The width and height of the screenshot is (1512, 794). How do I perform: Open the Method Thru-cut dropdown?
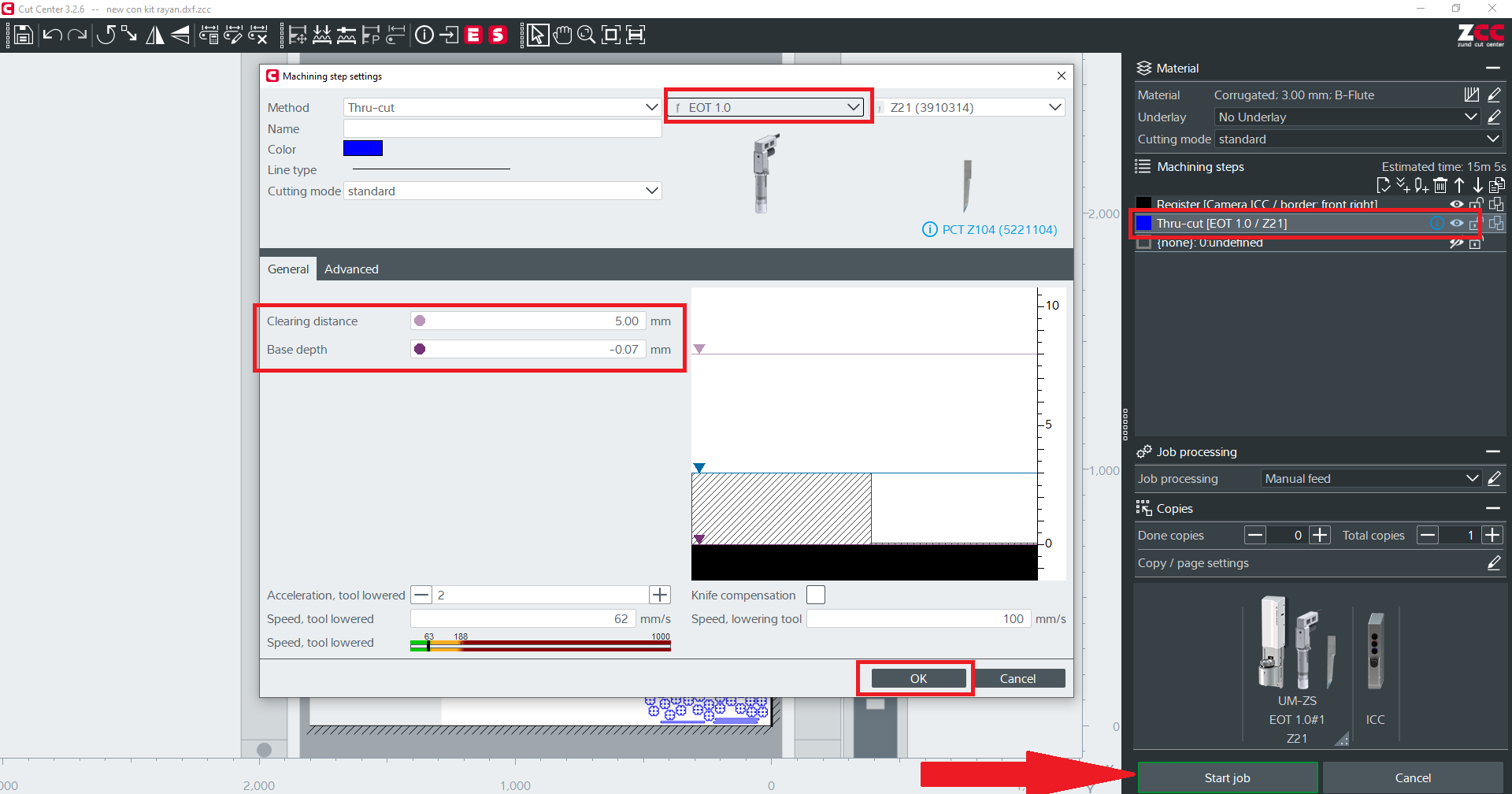click(502, 107)
